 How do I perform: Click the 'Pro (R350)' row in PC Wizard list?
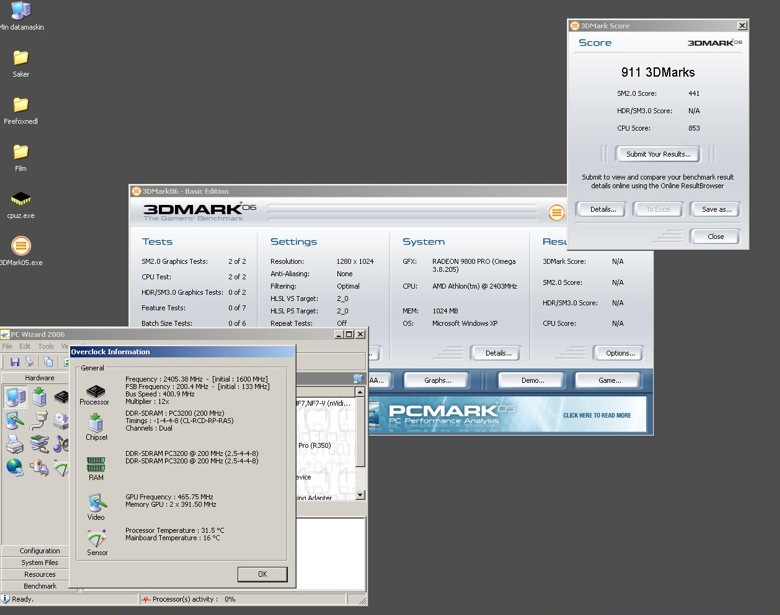[x=314, y=445]
